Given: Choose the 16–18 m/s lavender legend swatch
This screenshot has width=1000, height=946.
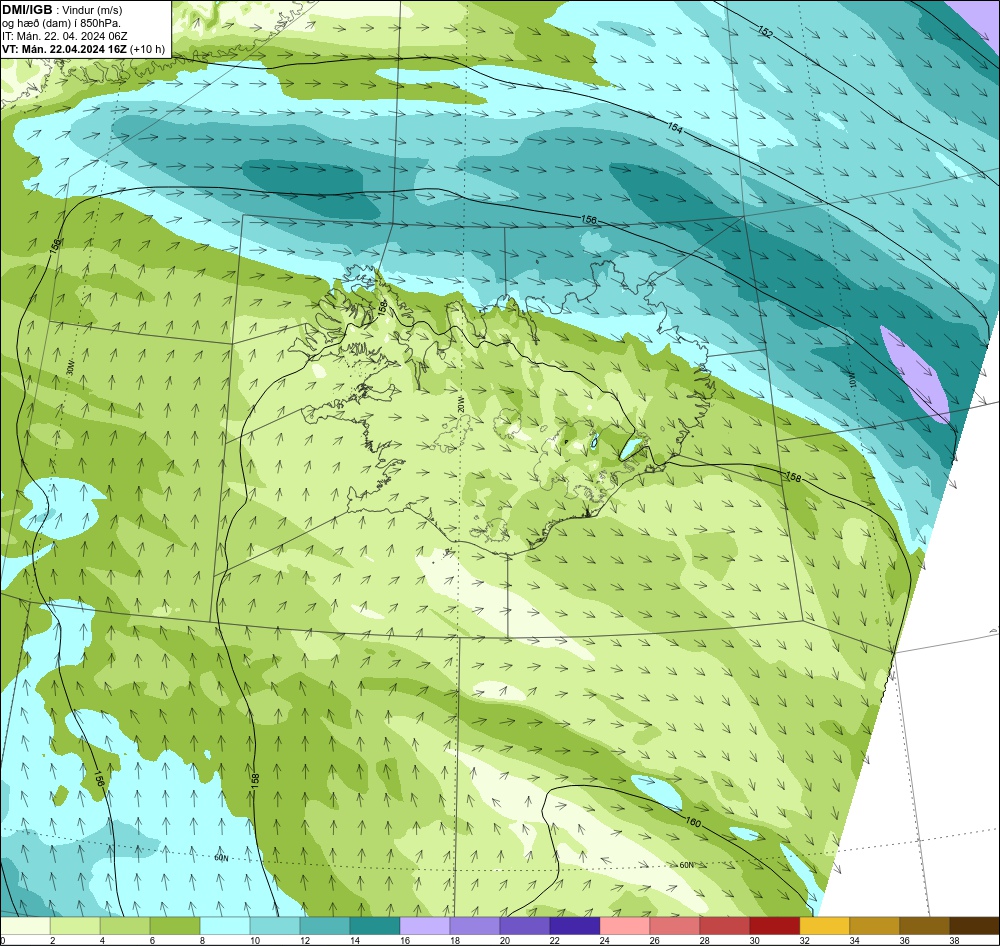Looking at the screenshot, I should (425, 926).
